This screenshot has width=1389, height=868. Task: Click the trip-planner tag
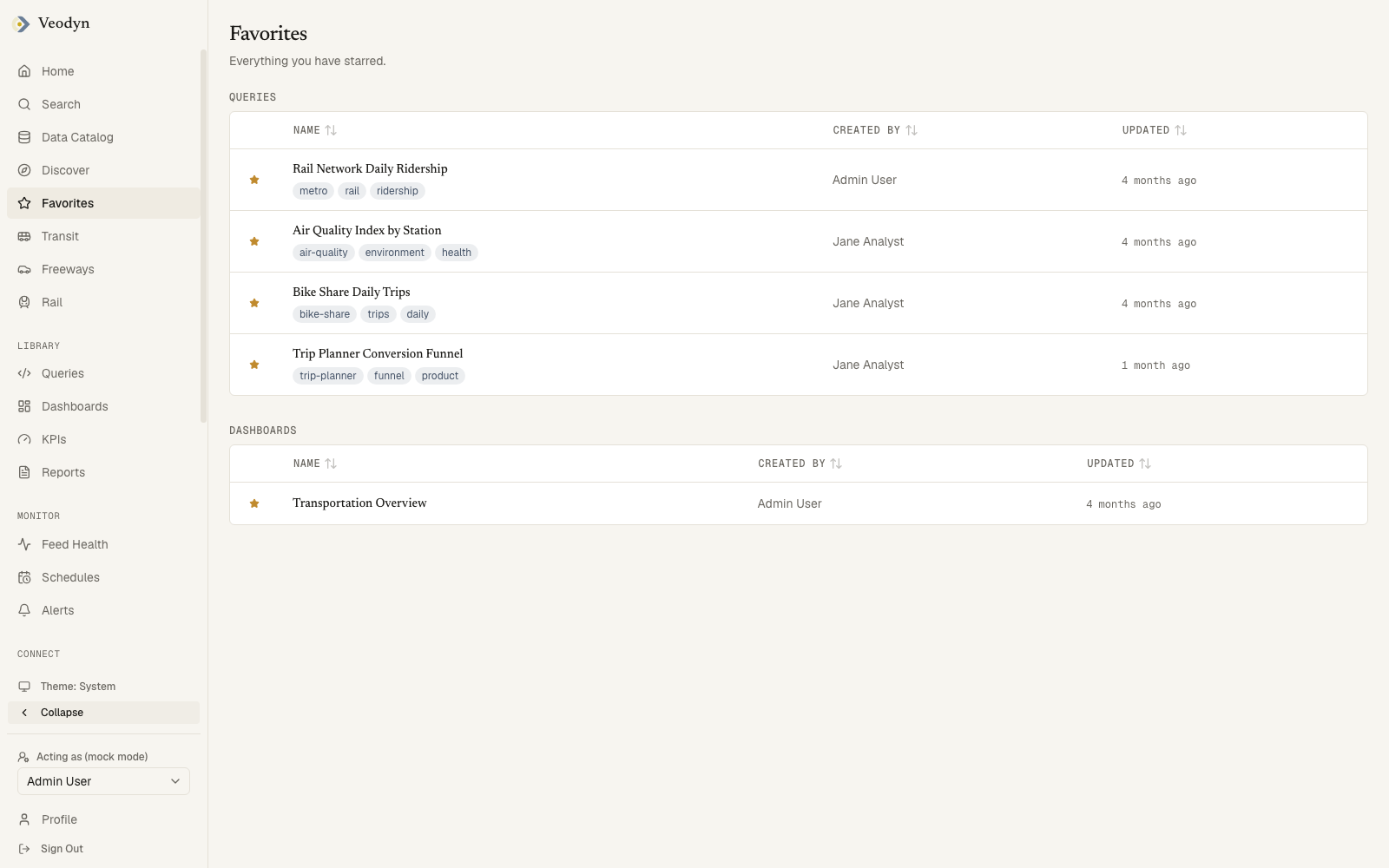[x=328, y=376]
